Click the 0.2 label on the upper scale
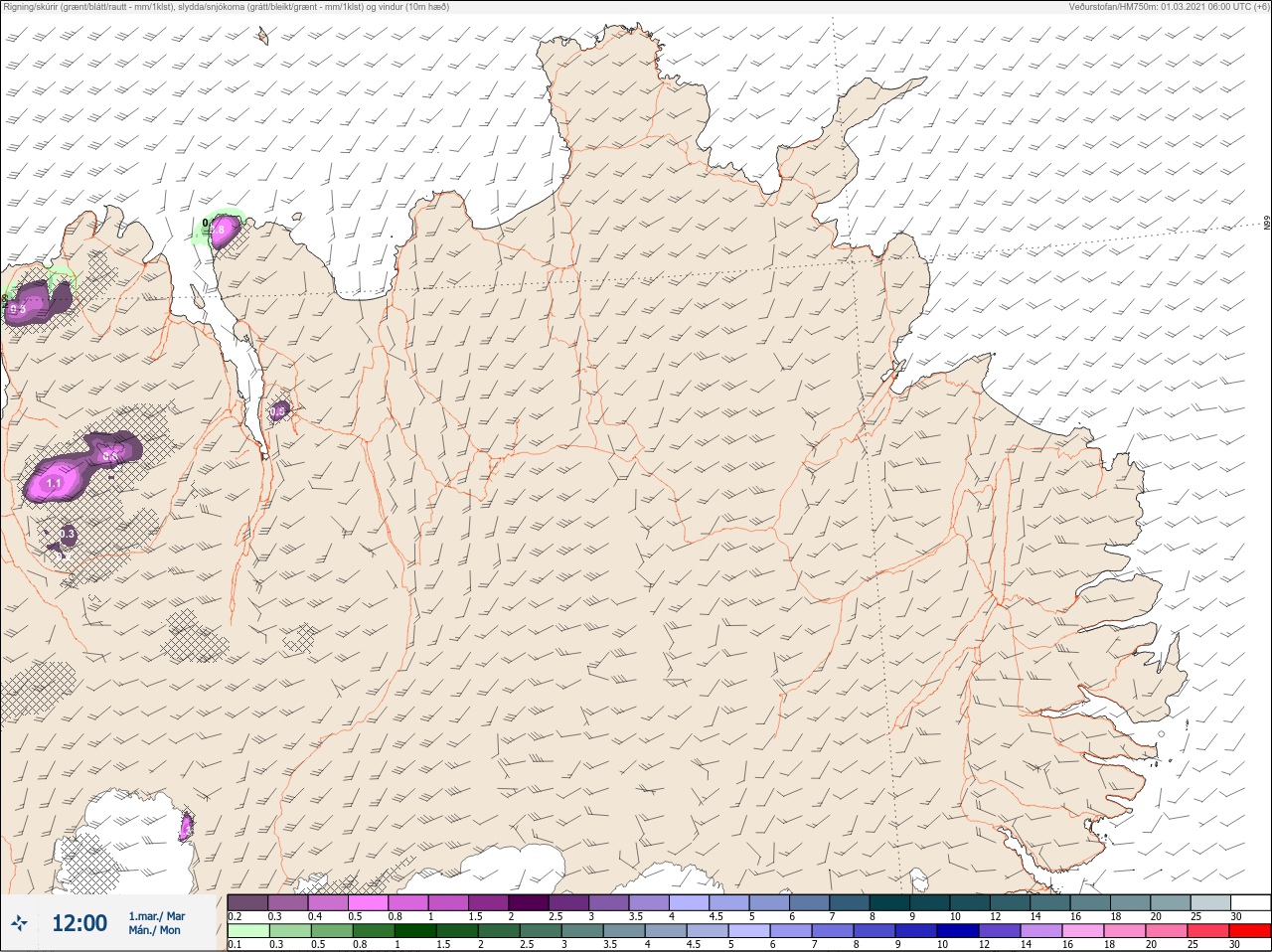The image size is (1272, 952). 236,916
